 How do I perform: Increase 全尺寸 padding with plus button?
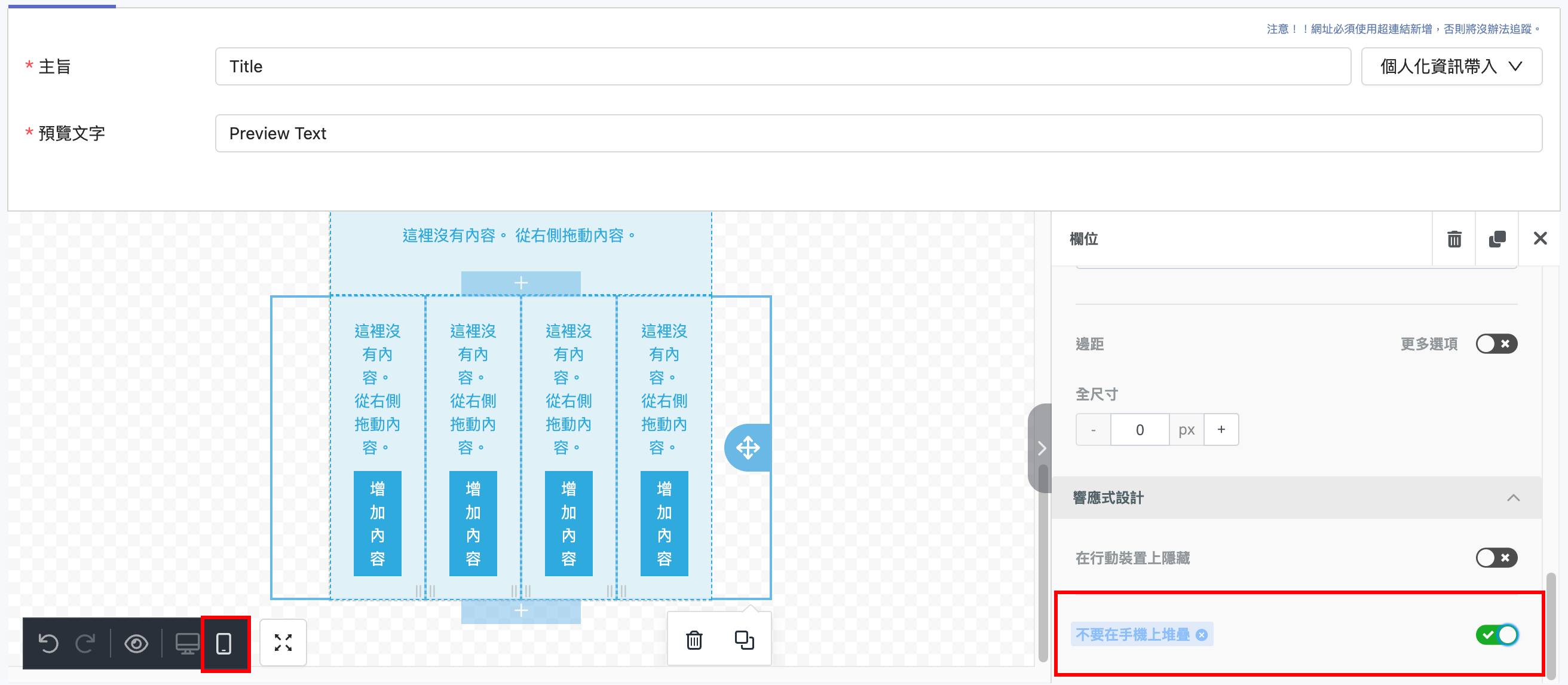pos(1220,429)
